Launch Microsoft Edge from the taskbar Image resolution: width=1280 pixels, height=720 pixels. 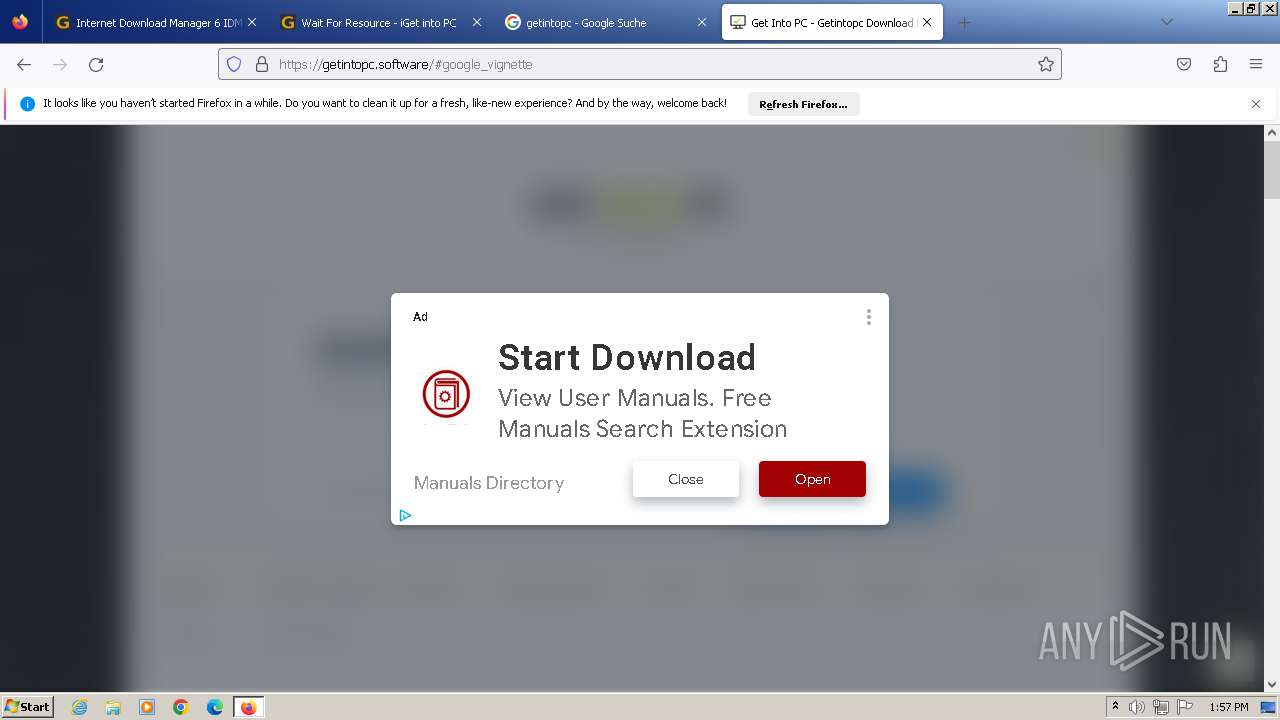point(215,707)
